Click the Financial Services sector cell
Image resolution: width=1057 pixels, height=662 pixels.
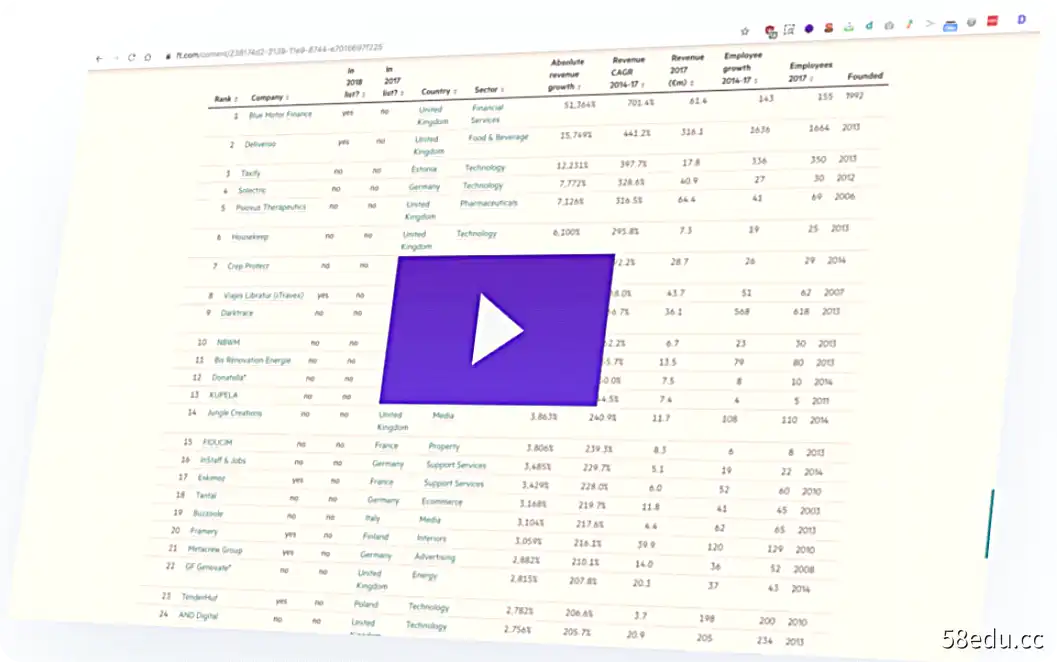[x=487, y=113]
